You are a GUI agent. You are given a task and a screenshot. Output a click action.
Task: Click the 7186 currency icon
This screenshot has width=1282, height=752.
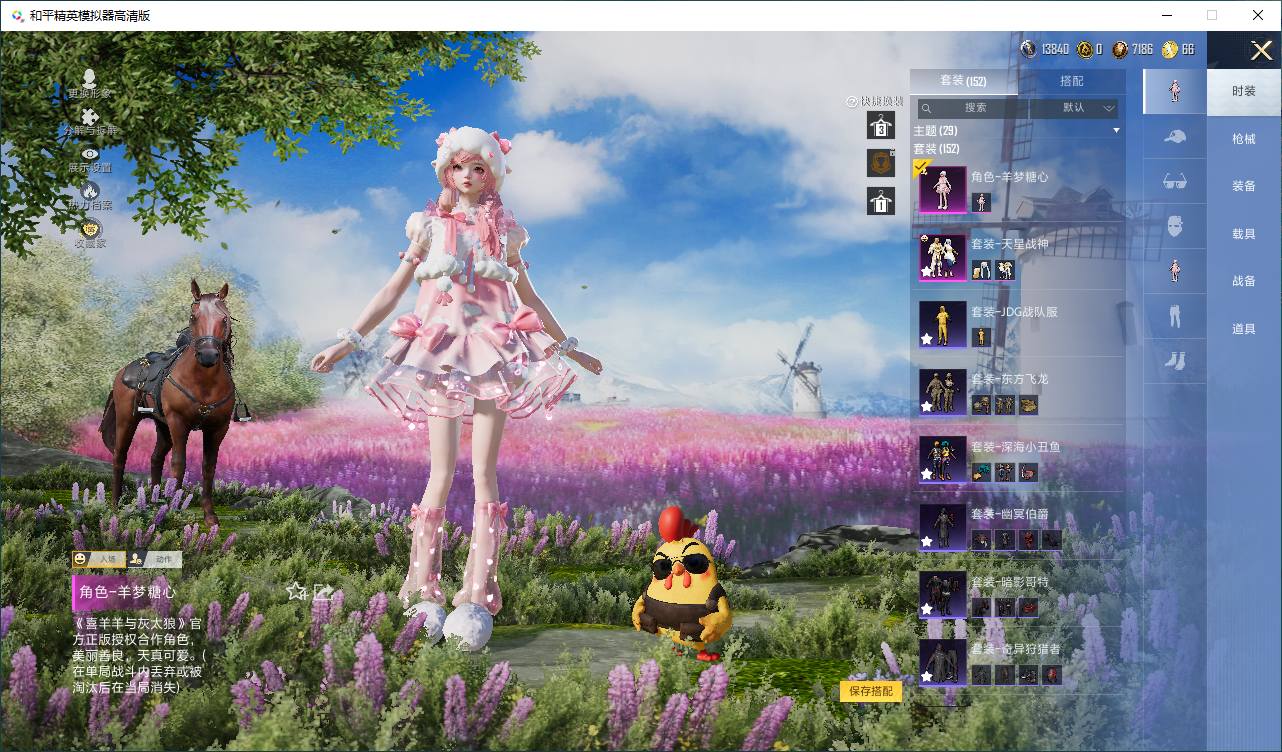coord(1120,49)
